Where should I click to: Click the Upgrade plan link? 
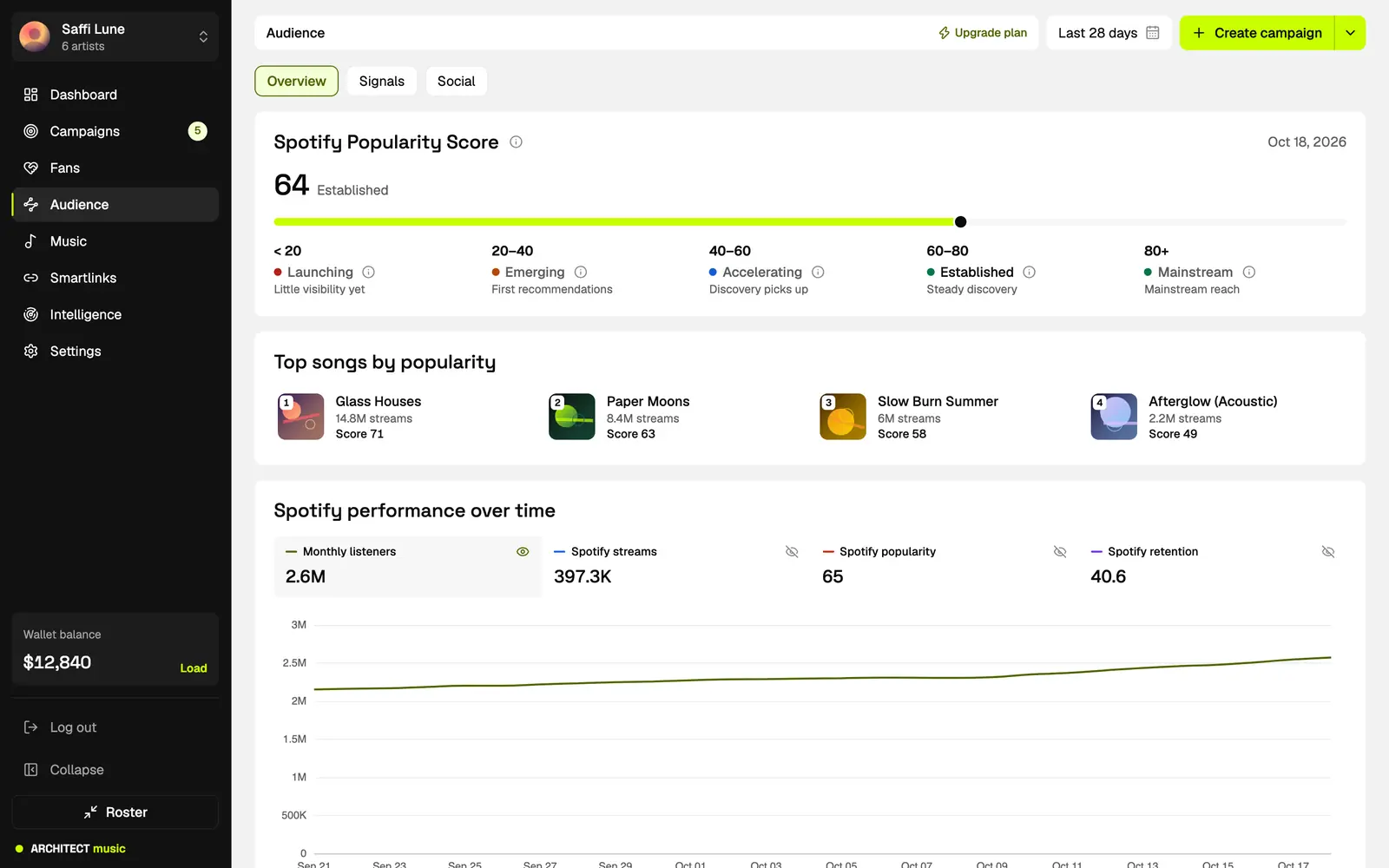pyautogui.click(x=983, y=33)
